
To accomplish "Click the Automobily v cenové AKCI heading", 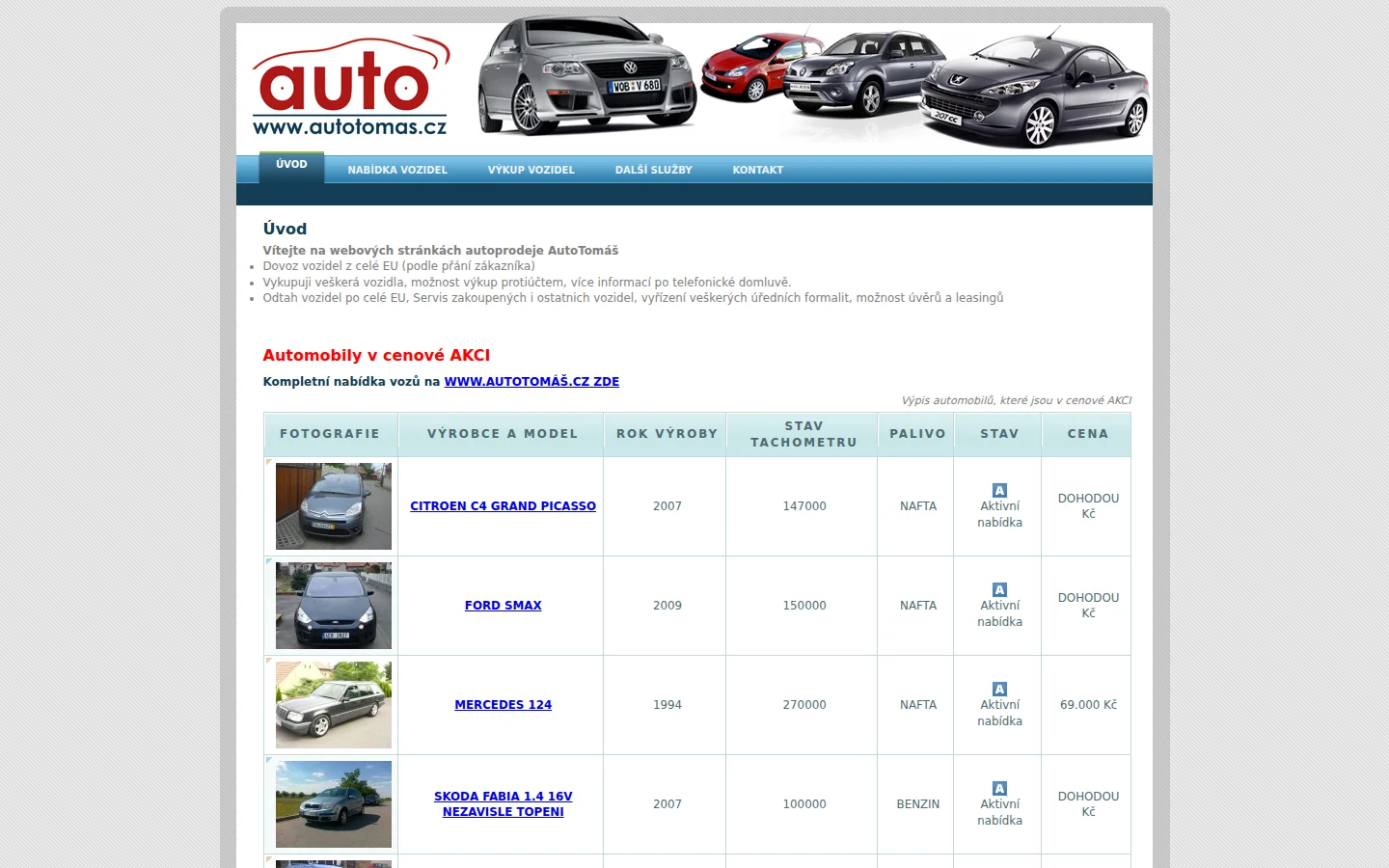I will [x=376, y=355].
